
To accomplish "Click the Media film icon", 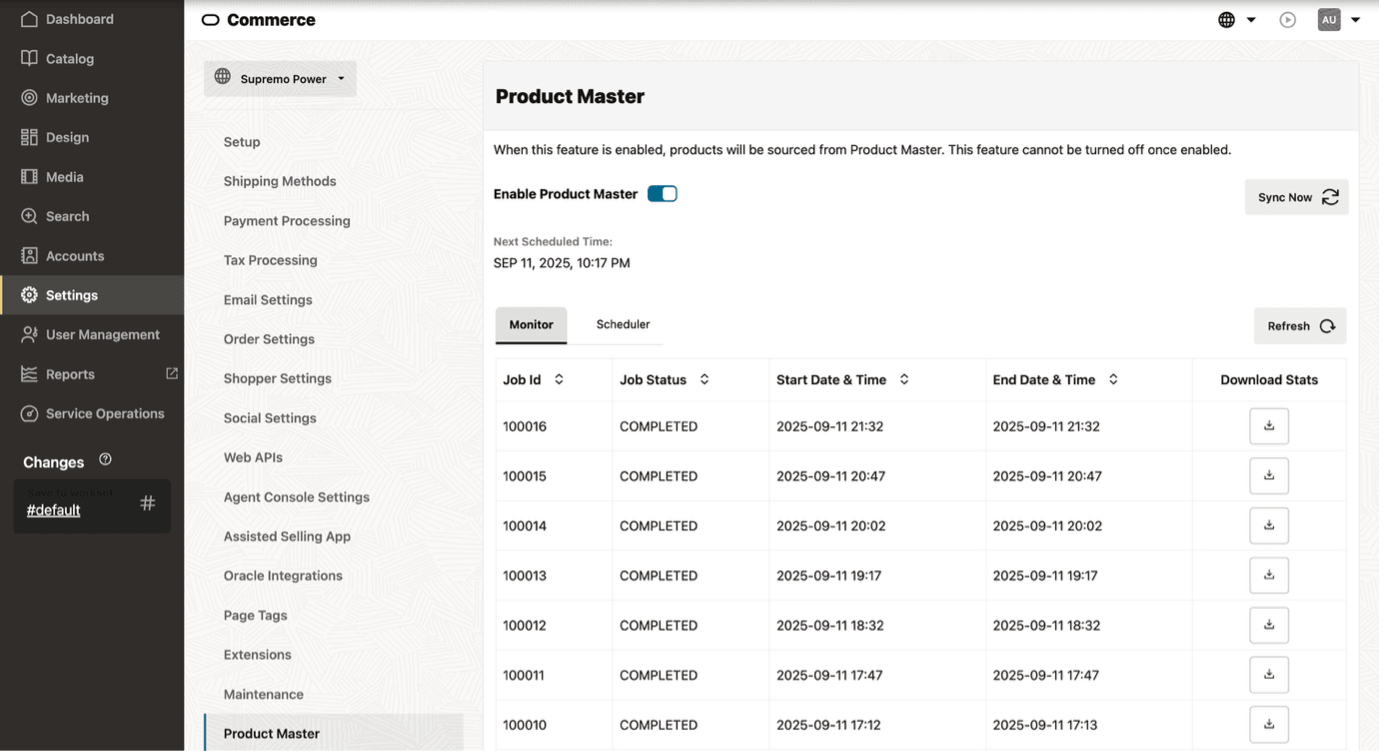I will click(x=30, y=177).
